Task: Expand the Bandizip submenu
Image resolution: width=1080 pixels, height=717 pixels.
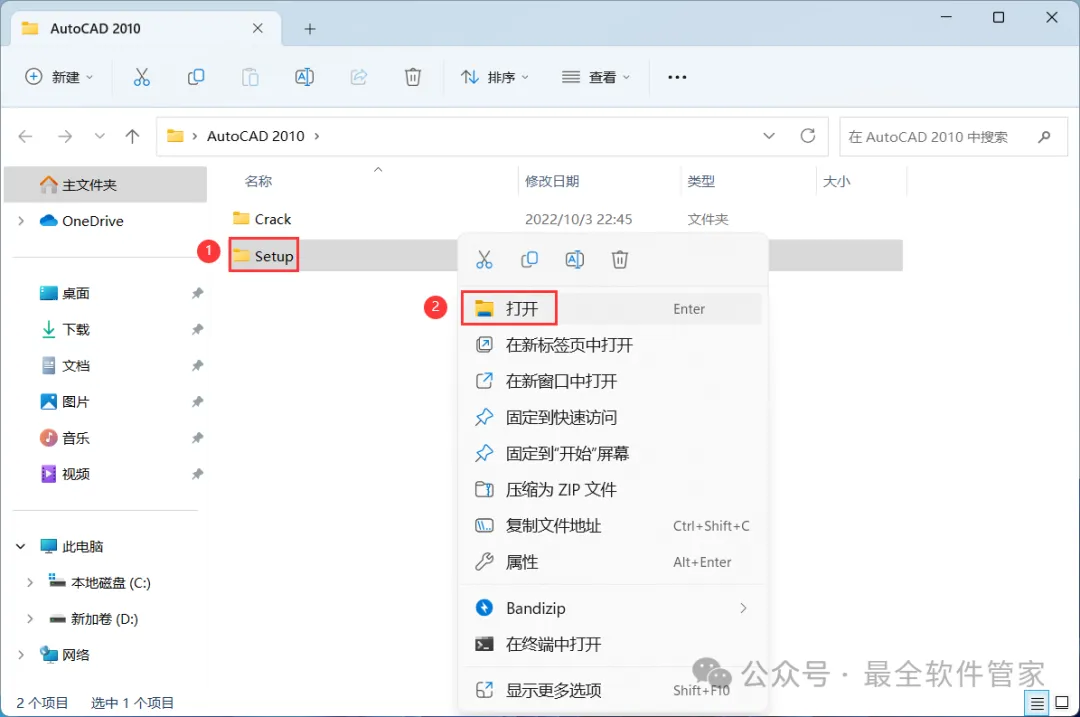Action: (743, 608)
